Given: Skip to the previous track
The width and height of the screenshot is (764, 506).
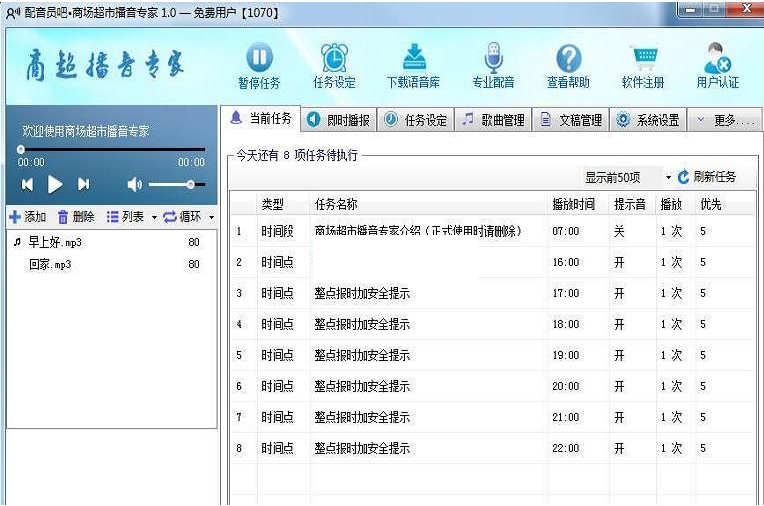Looking at the screenshot, I should (x=27, y=185).
